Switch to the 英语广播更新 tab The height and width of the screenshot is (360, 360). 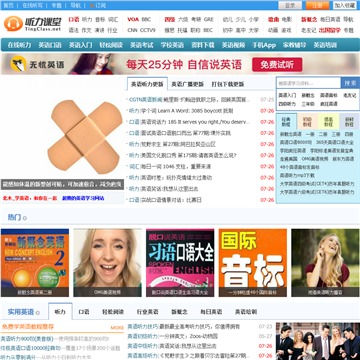tap(187, 84)
